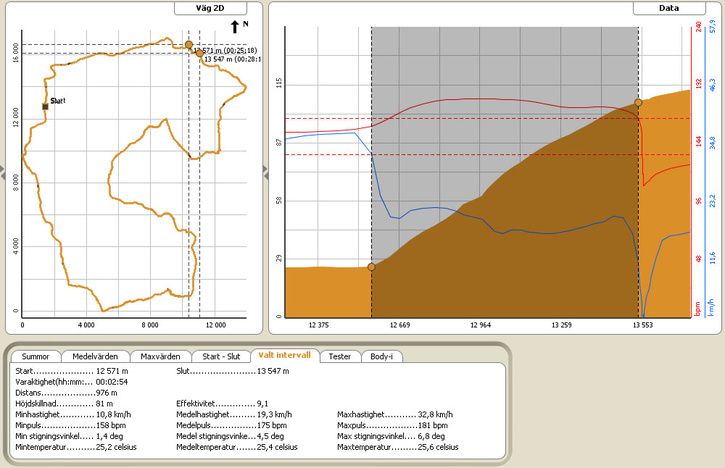
Task: Click the Maxpuls value 181 bpm
Action: (432, 425)
